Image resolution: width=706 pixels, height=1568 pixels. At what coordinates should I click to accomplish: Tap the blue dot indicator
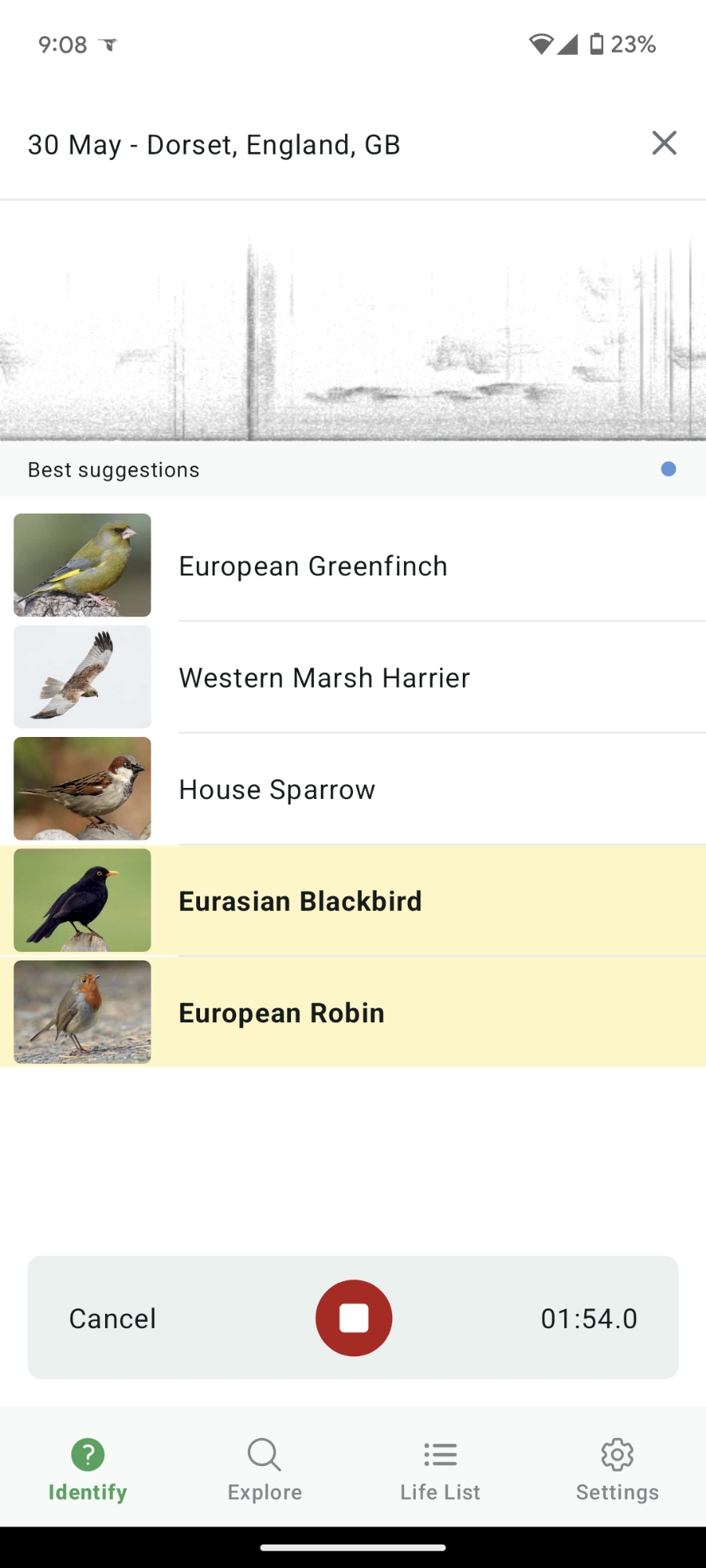(x=668, y=469)
